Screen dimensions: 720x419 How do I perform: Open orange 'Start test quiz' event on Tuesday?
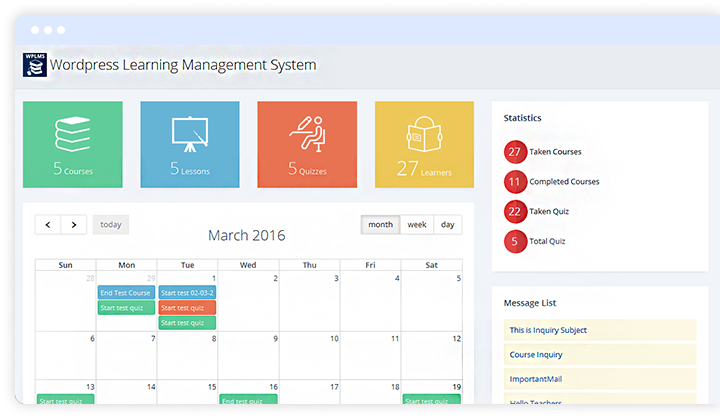pos(187,308)
